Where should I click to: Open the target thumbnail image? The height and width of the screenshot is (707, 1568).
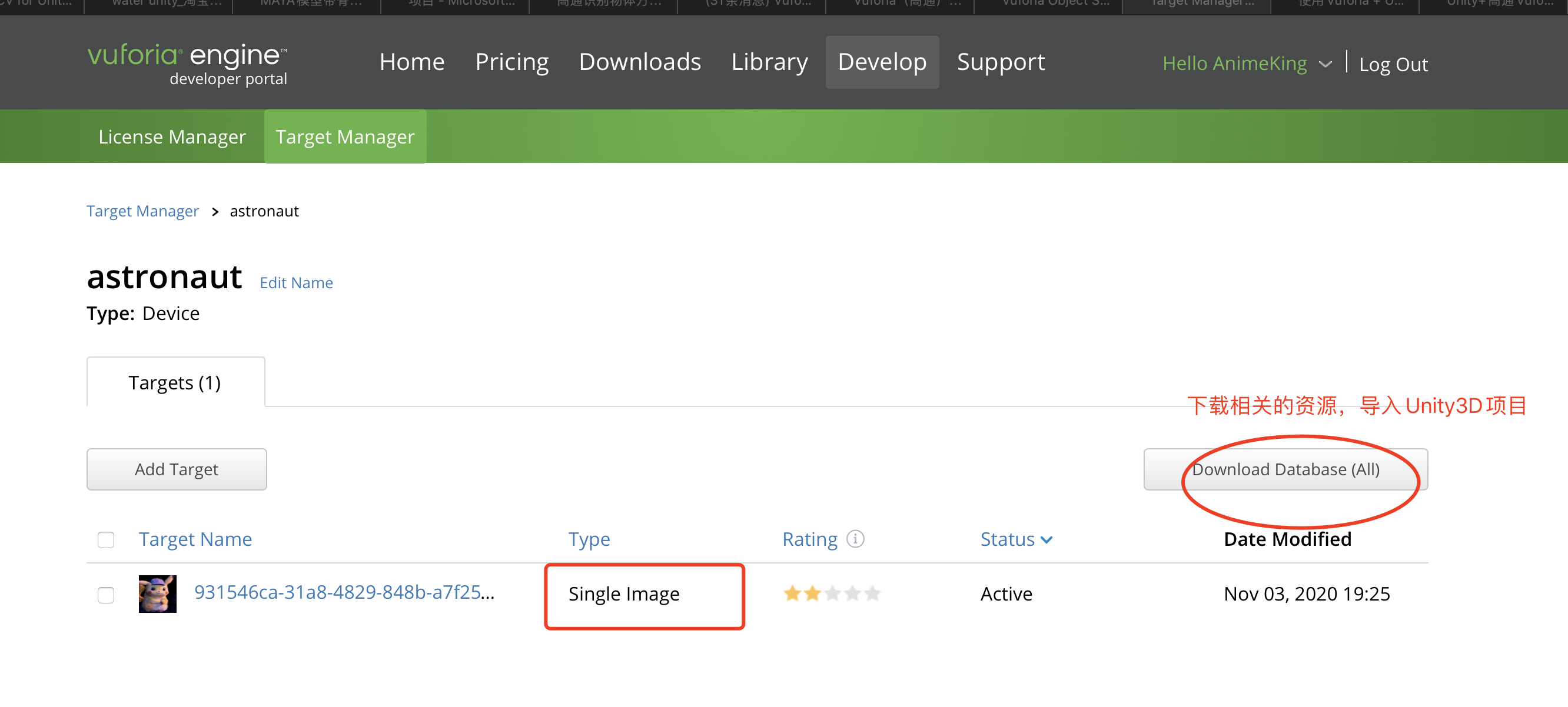[158, 594]
